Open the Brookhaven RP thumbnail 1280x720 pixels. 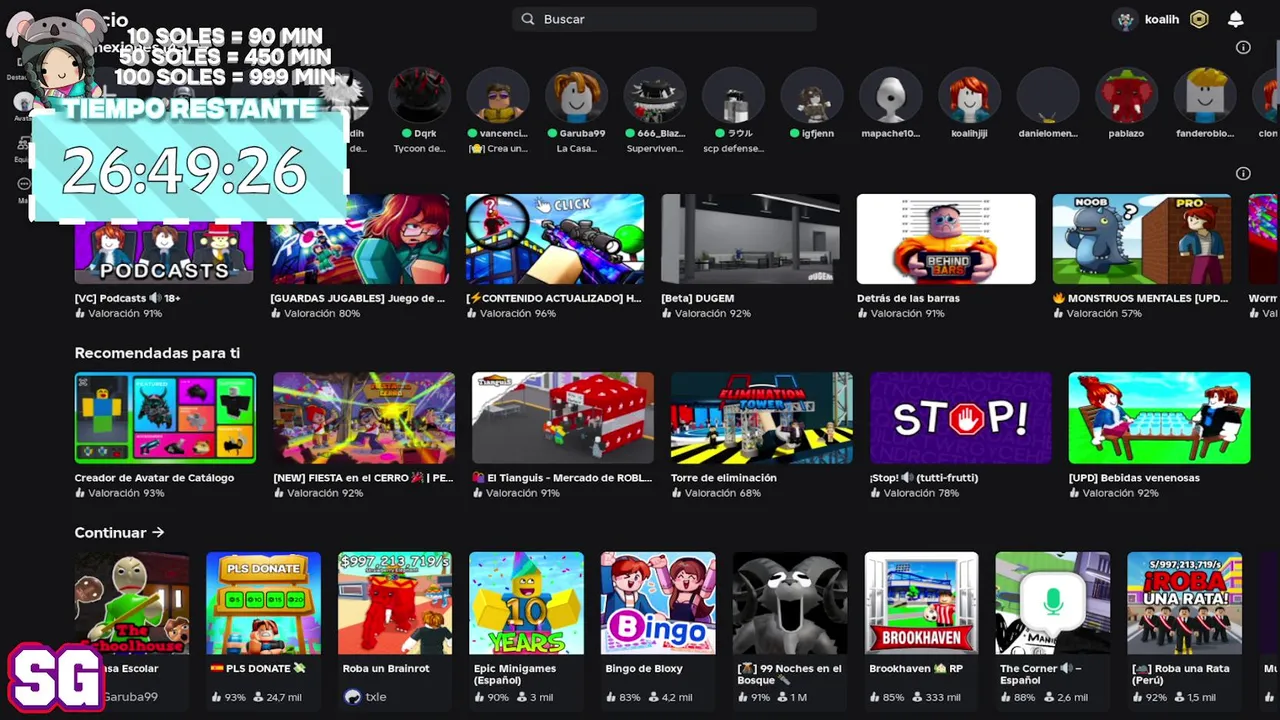921,603
